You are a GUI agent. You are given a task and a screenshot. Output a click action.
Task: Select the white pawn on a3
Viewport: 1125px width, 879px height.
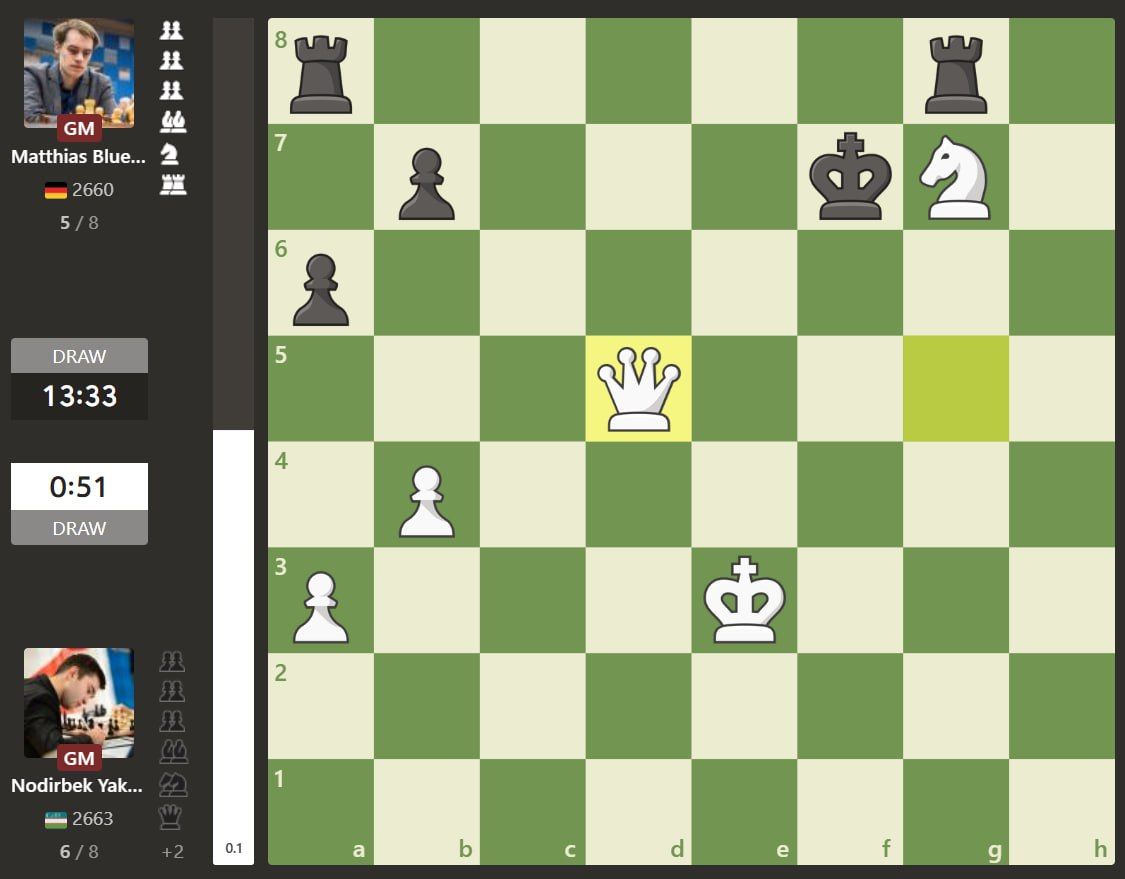(321, 607)
